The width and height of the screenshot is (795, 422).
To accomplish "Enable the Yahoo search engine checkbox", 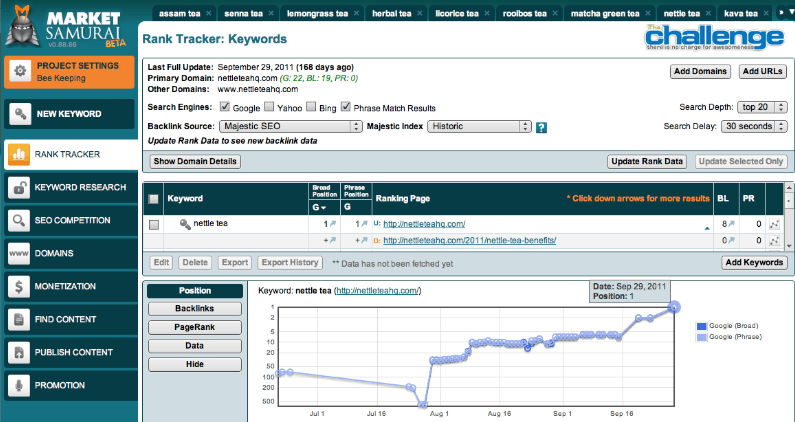I will coord(267,107).
